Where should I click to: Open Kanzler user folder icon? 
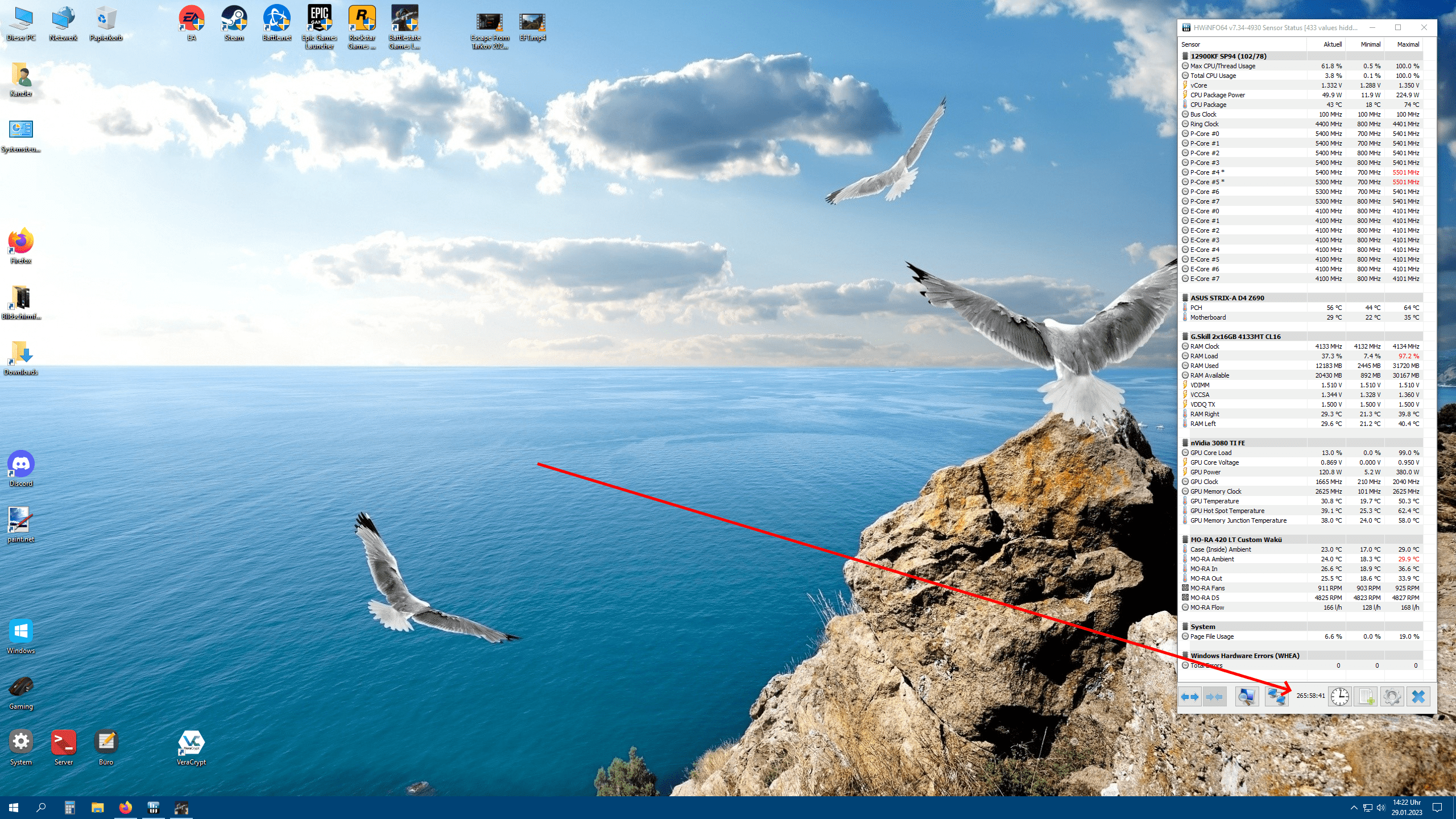click(21, 80)
